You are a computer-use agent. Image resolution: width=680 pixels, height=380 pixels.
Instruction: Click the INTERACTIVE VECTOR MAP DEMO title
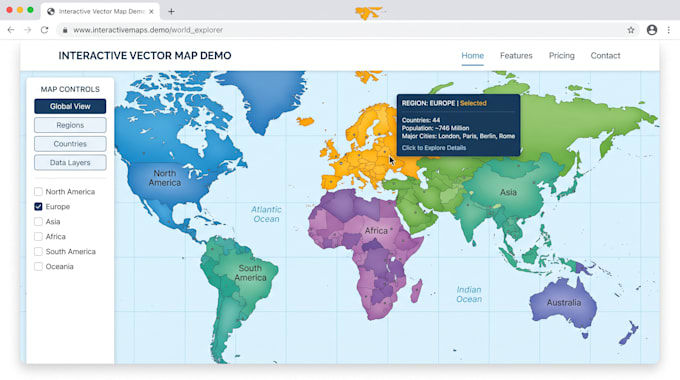pos(145,56)
